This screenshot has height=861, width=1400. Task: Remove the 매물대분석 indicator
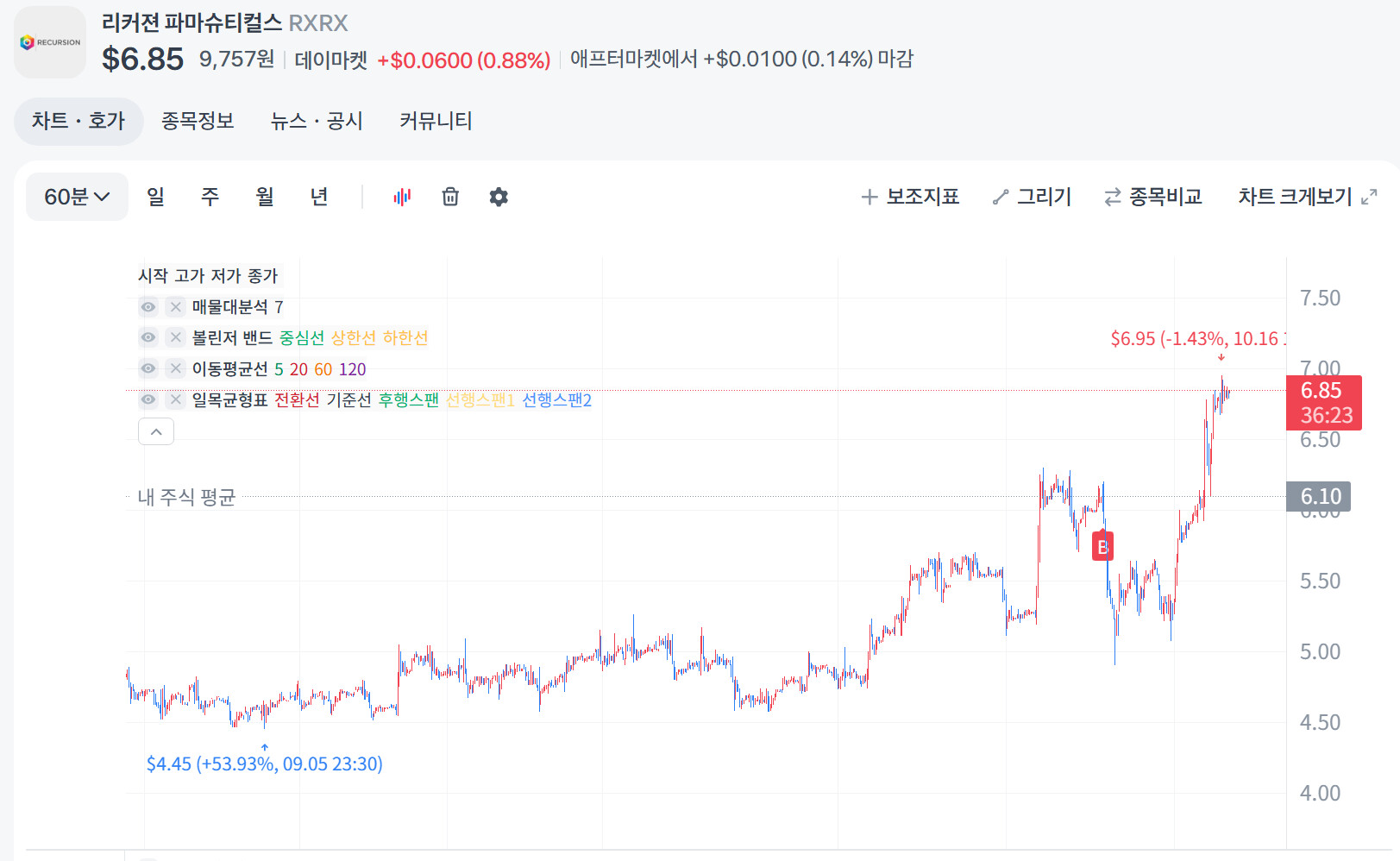(x=176, y=307)
